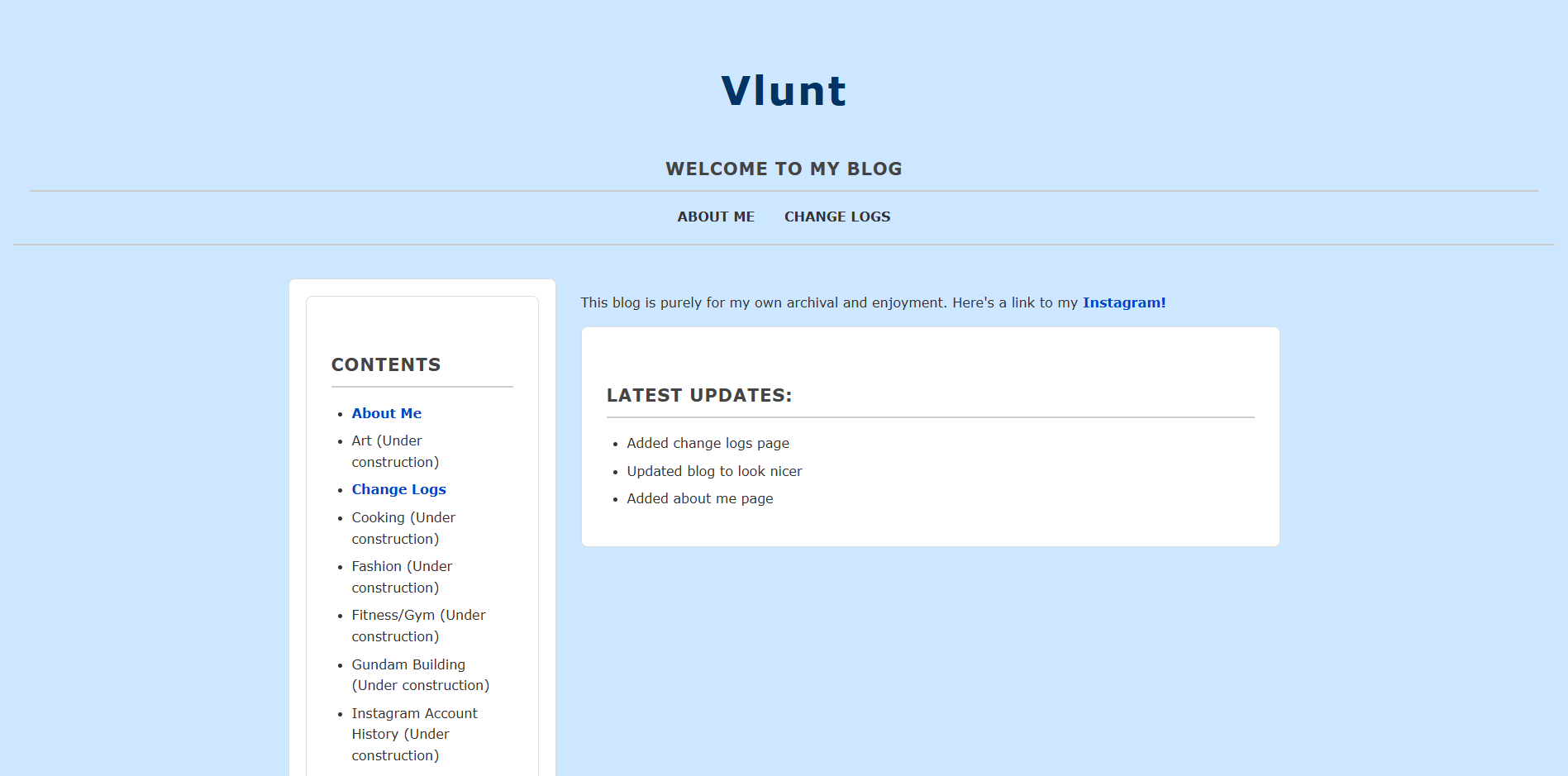Follow the Instagram! link
1568x776 pixels.
(x=1124, y=302)
